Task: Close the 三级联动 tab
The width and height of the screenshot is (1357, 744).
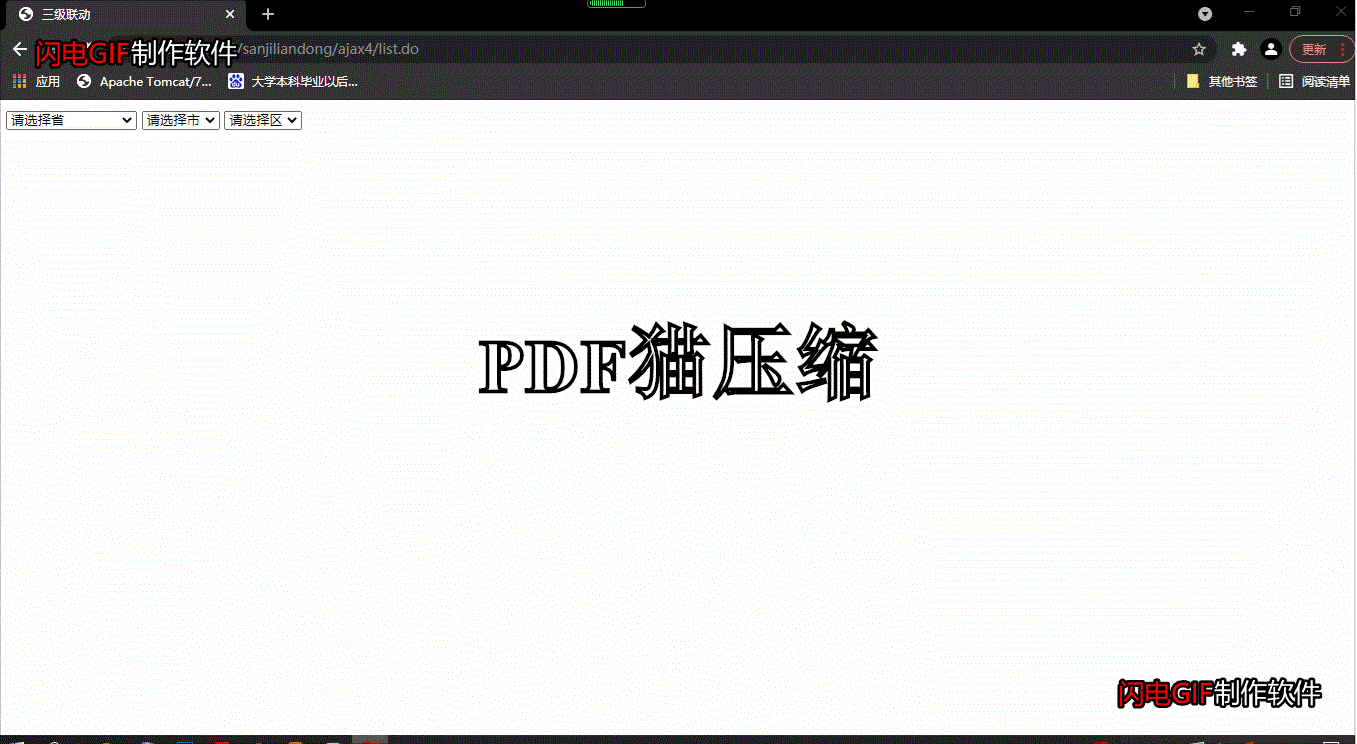Action: tap(230, 15)
